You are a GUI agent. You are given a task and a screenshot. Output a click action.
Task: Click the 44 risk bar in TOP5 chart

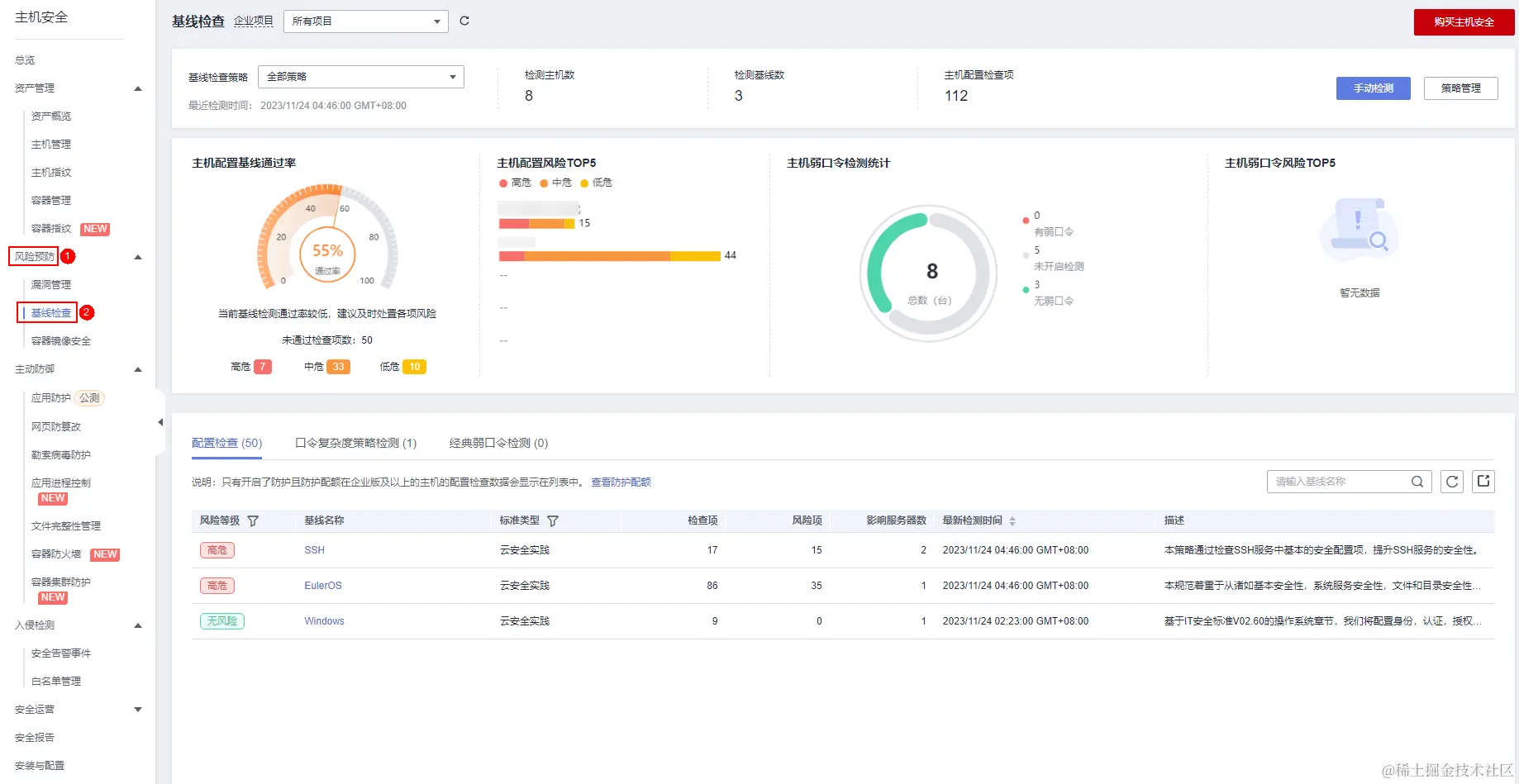610,256
